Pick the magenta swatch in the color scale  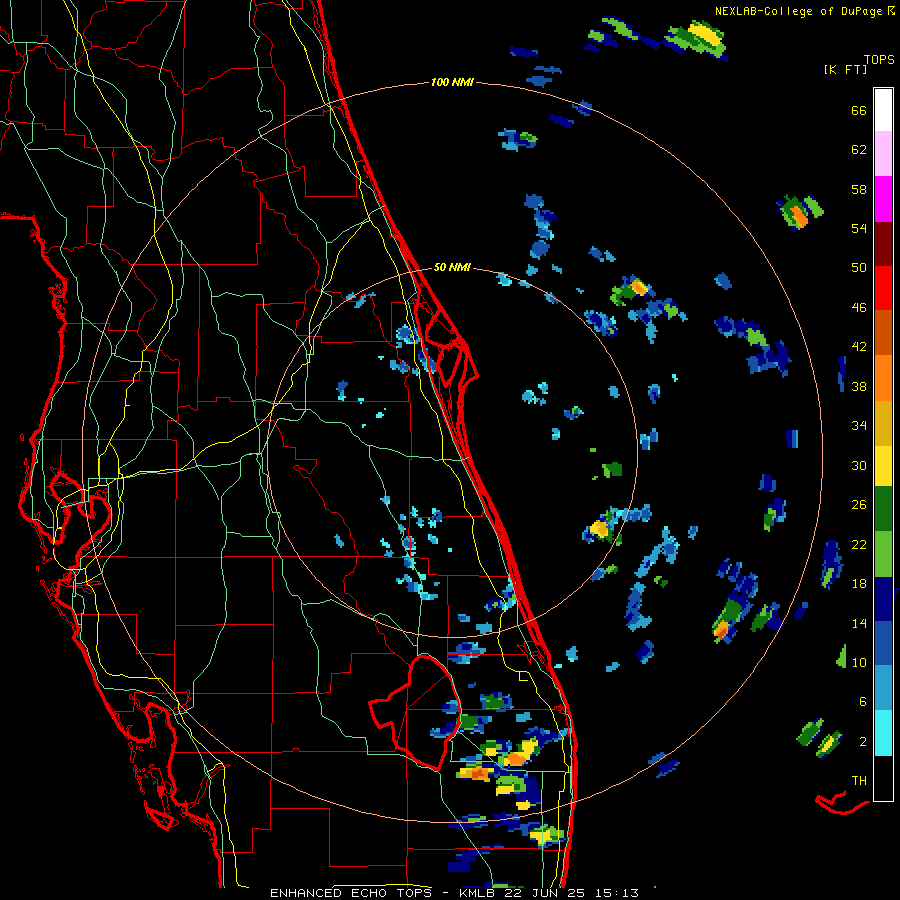(883, 199)
